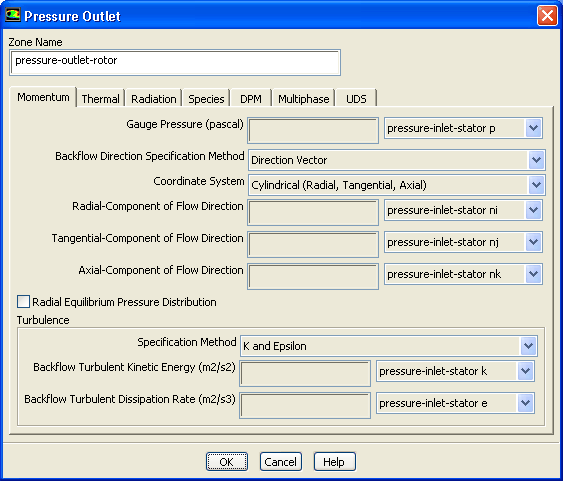The height and width of the screenshot is (481, 563).
Task: Select the UDS tab
Action: coord(356,98)
